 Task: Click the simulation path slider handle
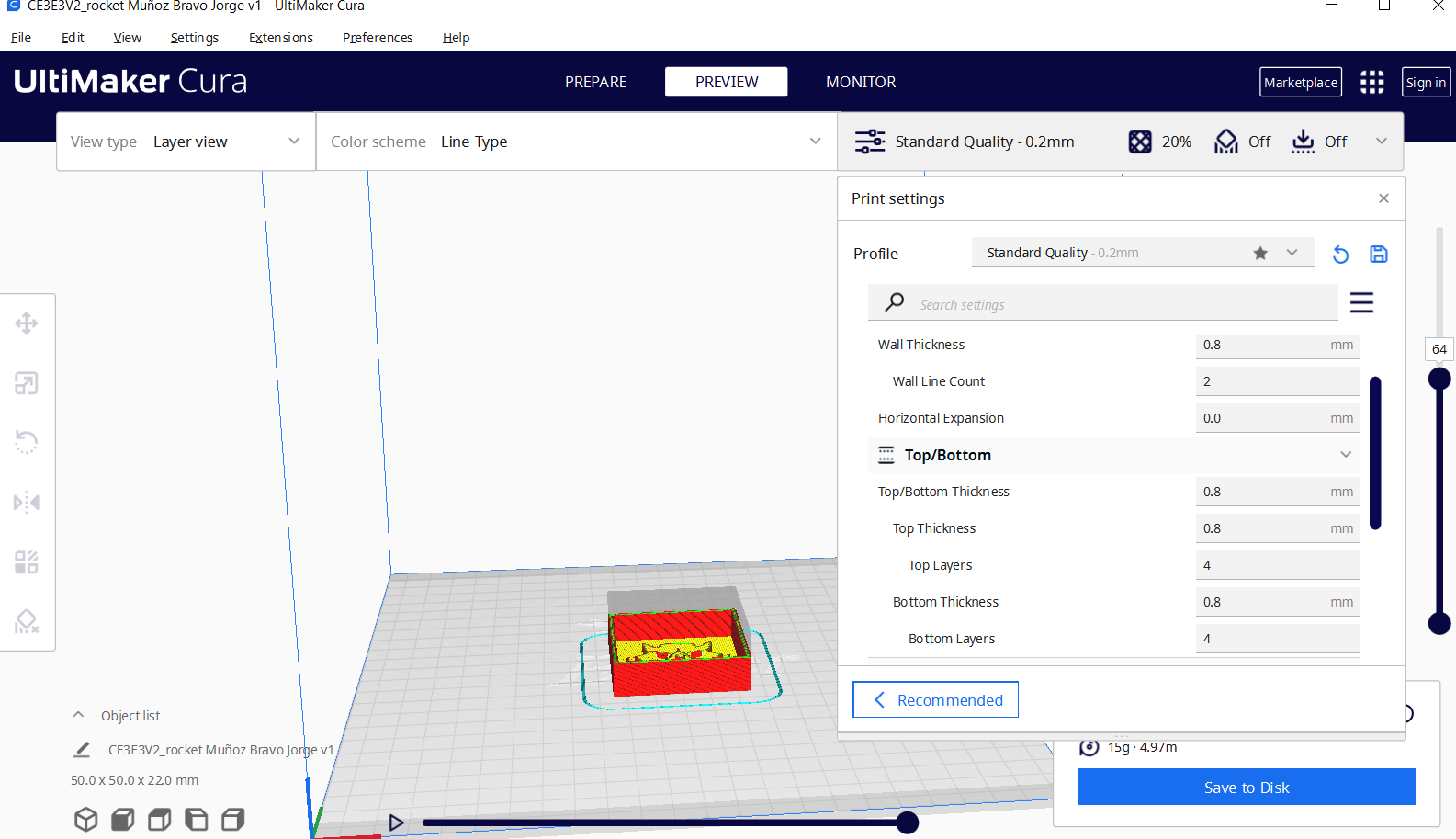coord(908,822)
